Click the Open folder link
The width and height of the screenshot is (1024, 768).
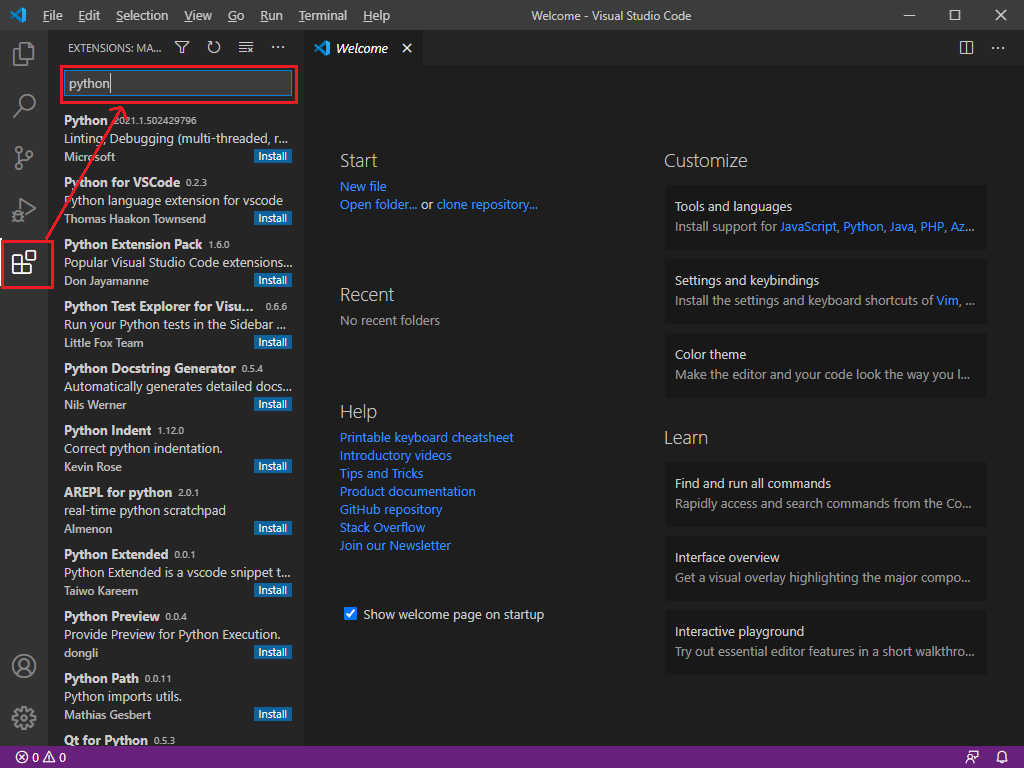pyautogui.click(x=378, y=204)
